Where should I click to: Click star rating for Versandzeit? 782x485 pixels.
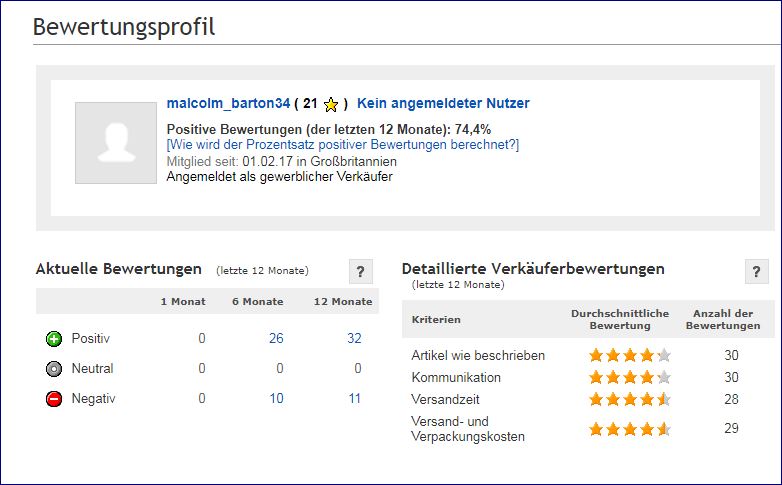(x=630, y=399)
